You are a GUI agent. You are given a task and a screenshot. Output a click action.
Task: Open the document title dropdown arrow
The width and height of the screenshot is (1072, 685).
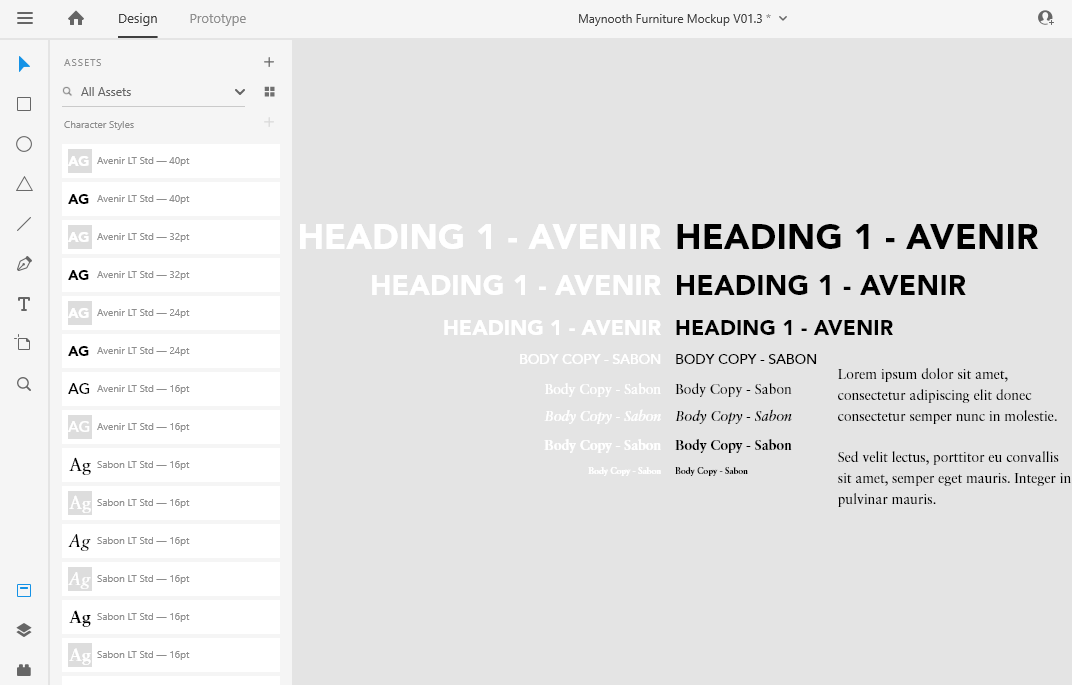pos(783,18)
